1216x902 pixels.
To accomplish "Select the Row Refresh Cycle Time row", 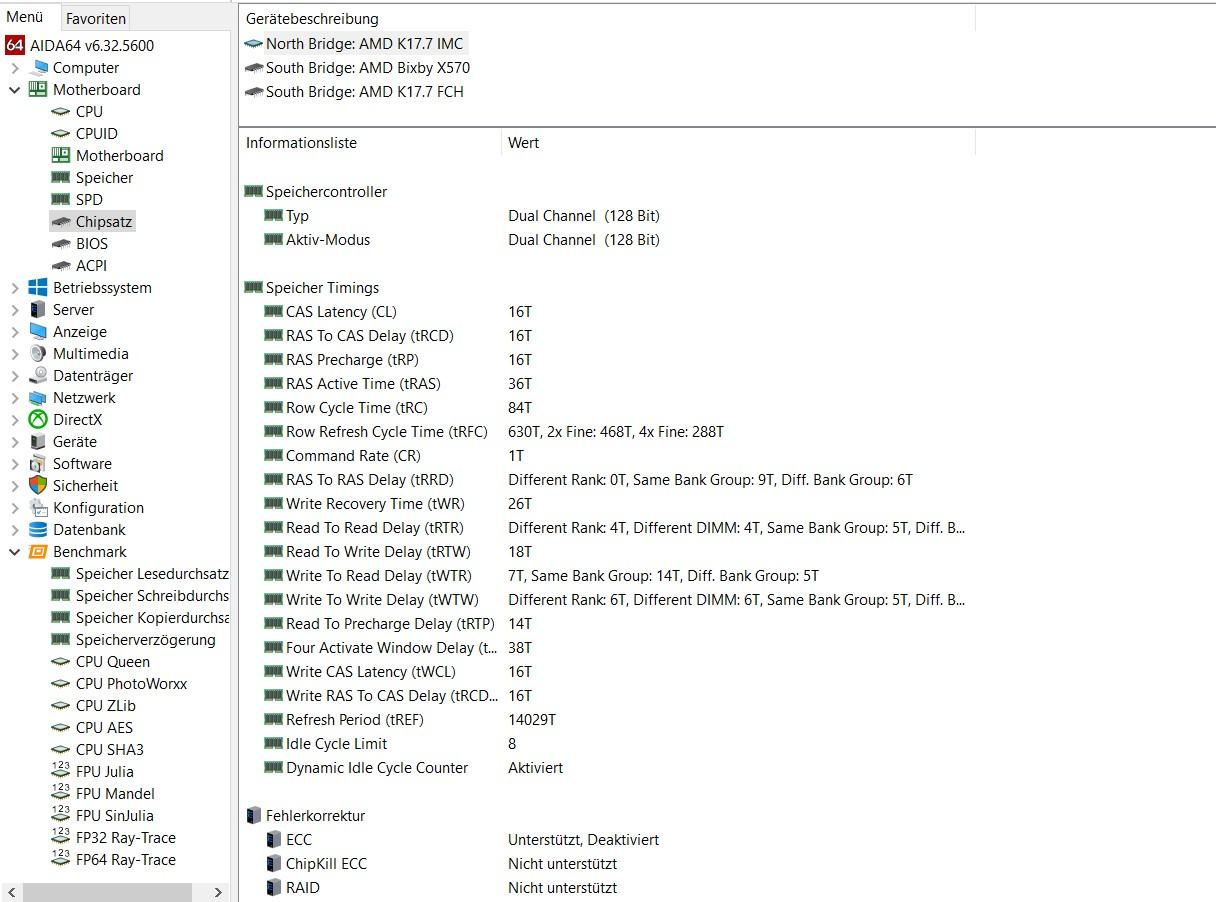I will (x=607, y=432).
